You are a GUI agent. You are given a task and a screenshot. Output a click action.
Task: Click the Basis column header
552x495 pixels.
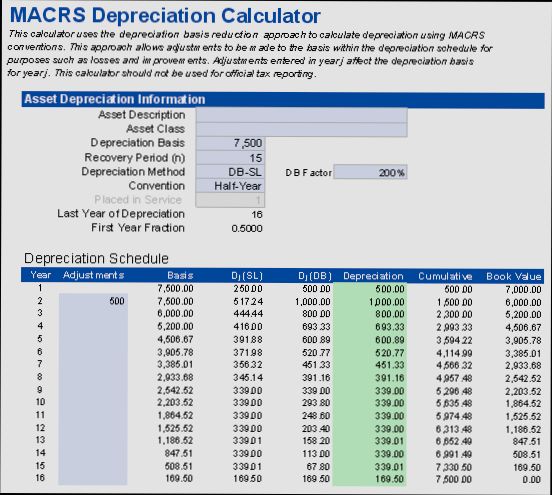tap(180, 275)
